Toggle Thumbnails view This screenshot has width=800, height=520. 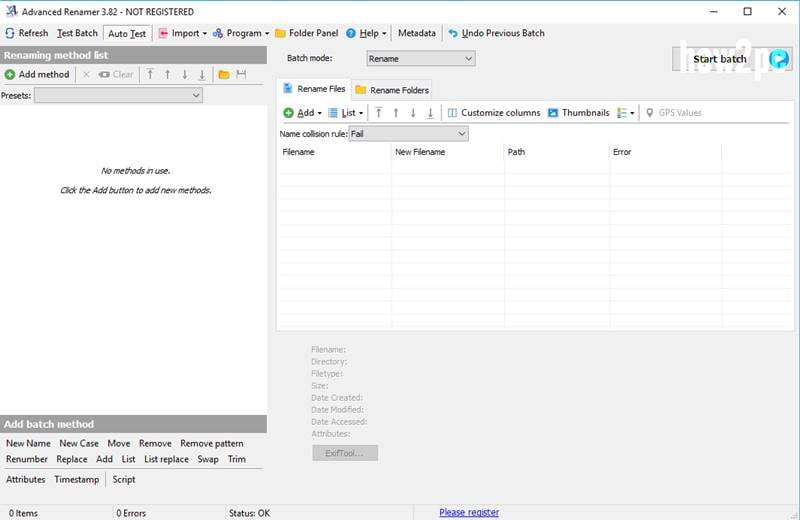pyautogui.click(x=579, y=113)
